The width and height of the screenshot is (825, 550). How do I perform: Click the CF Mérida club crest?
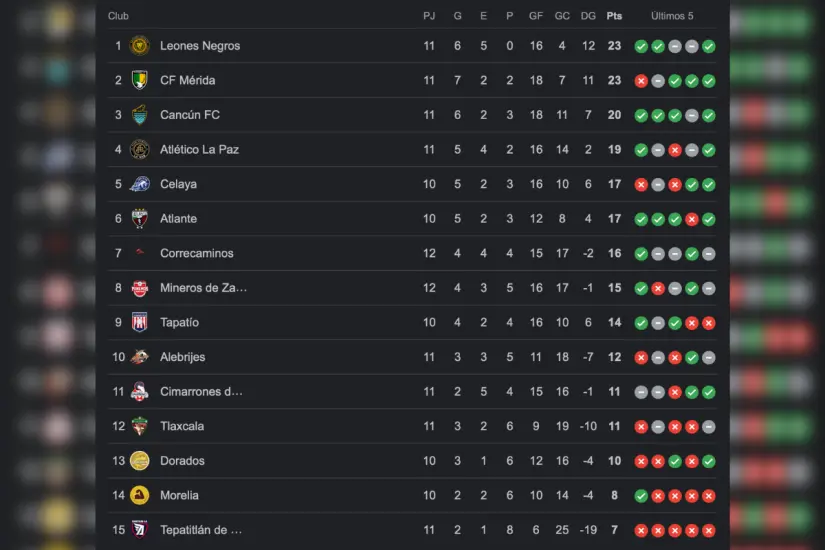pos(139,80)
